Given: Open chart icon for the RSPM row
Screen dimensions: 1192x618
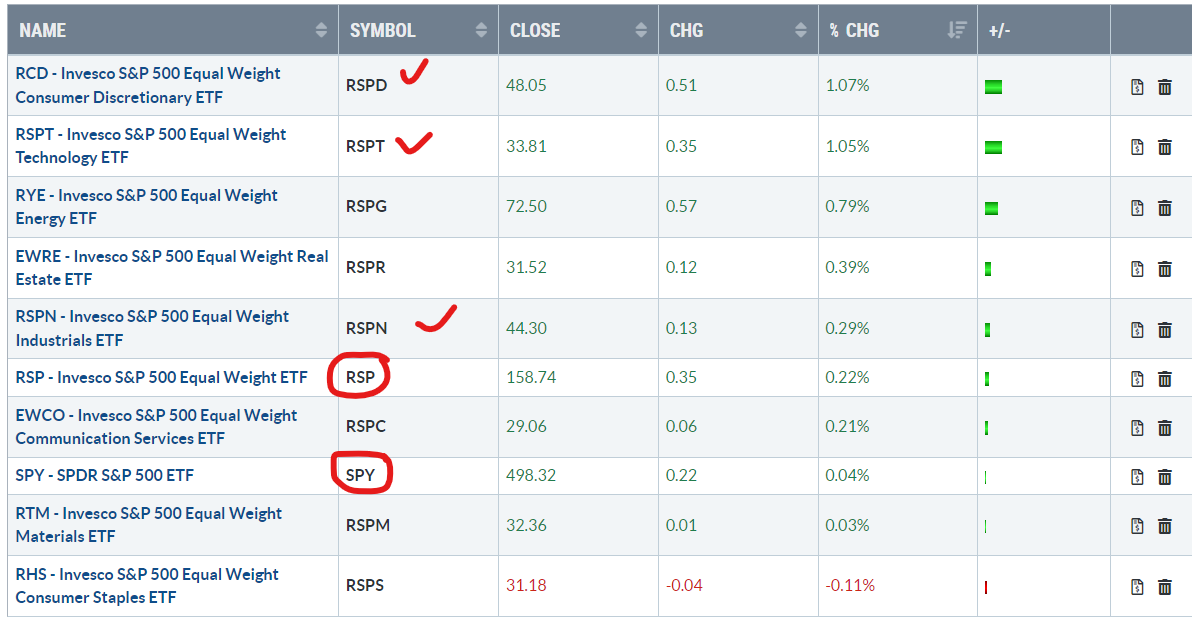Looking at the screenshot, I should pyautogui.click(x=1137, y=526).
